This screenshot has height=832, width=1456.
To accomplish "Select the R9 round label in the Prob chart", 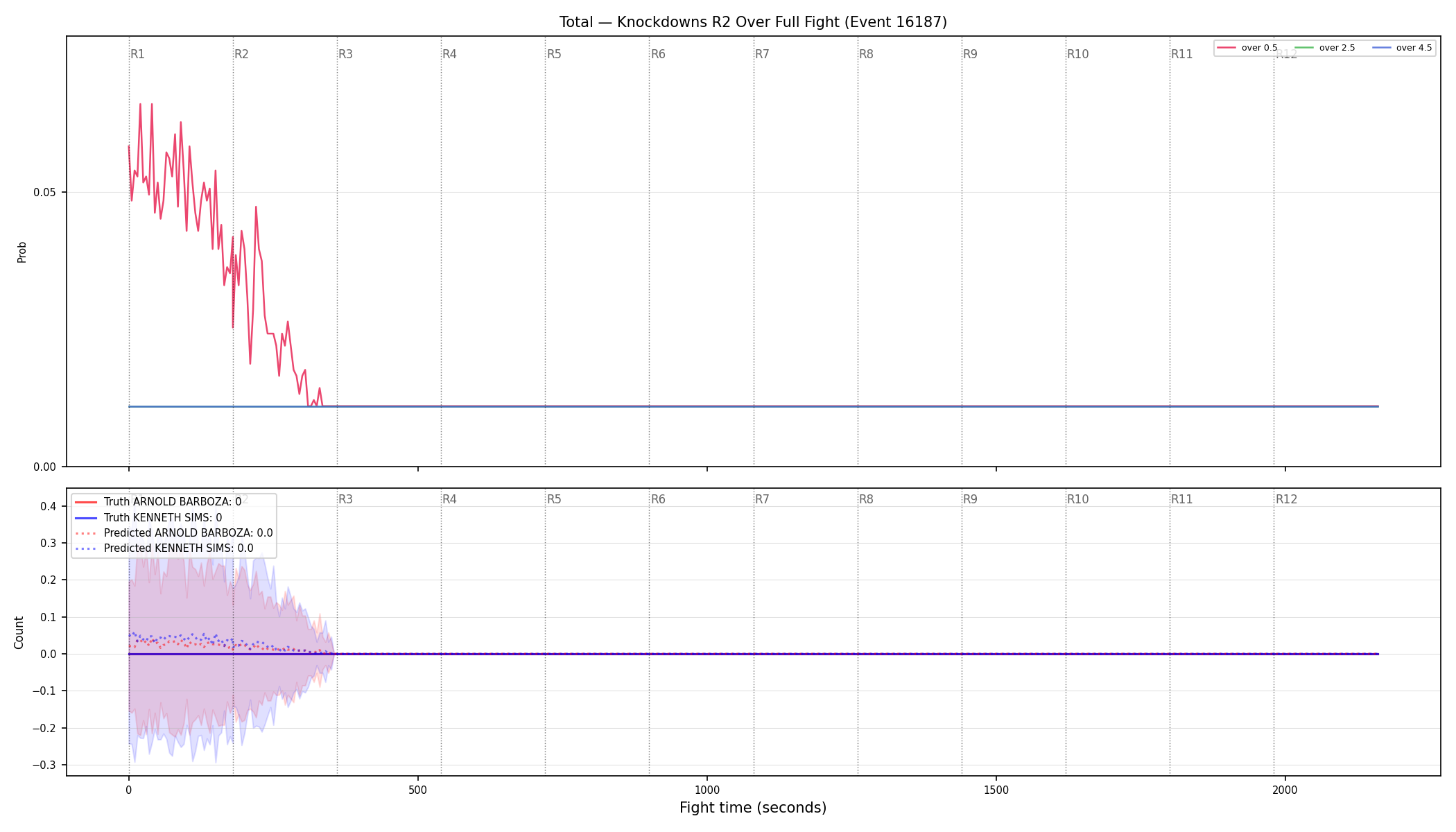I will [x=971, y=54].
